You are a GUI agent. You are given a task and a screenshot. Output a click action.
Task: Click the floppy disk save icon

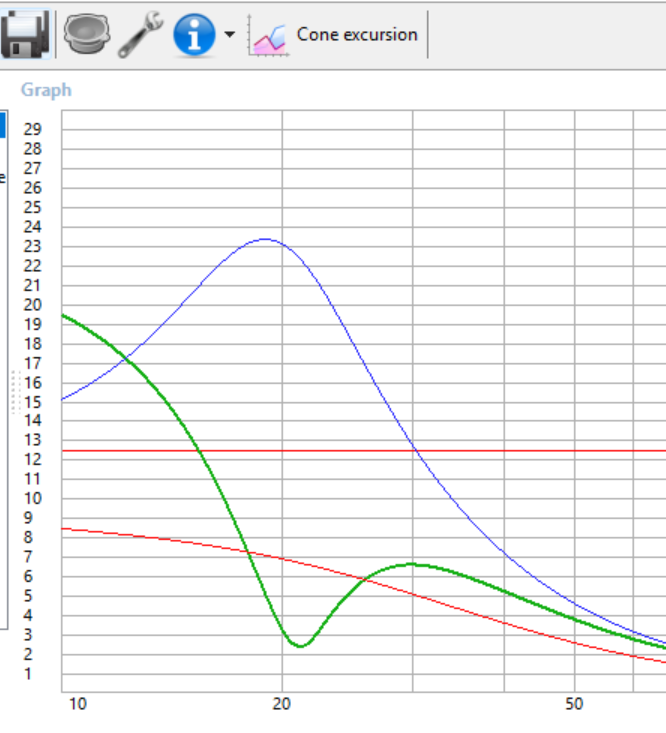point(25,34)
